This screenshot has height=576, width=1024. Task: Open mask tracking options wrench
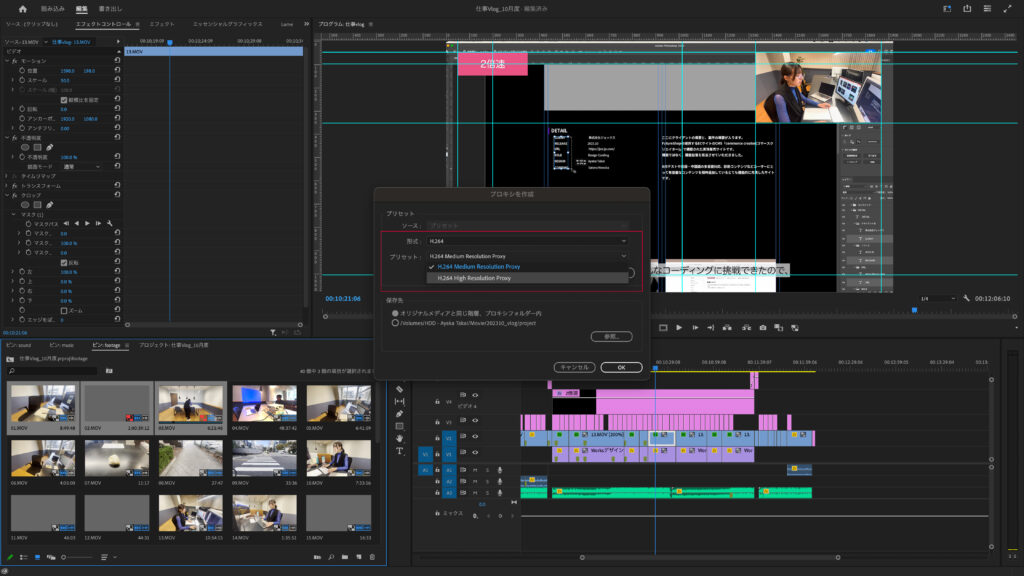[110, 223]
